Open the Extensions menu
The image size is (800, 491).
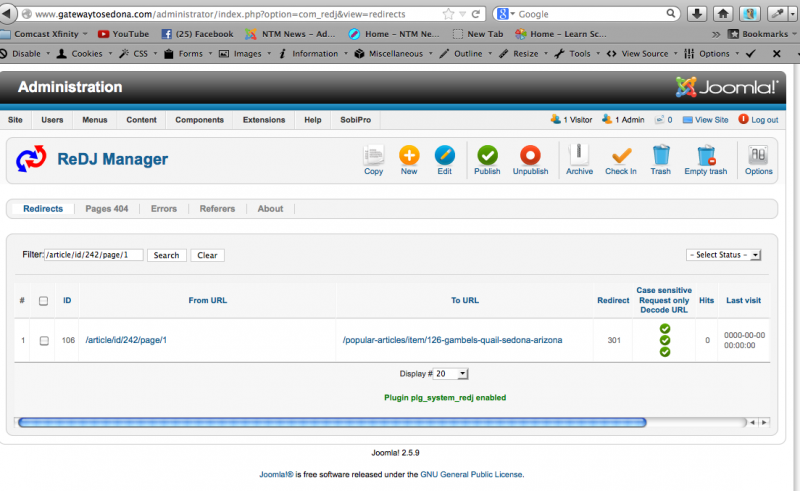pos(264,120)
